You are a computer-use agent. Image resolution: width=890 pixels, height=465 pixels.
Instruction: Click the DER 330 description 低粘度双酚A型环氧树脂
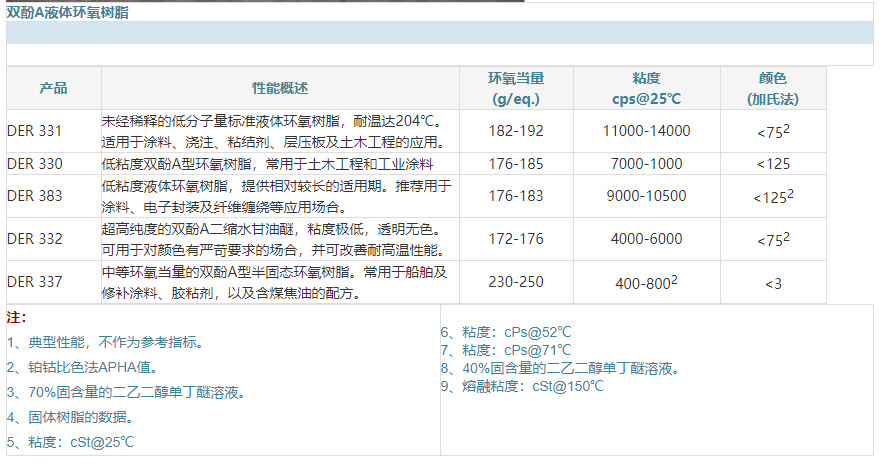tap(267, 164)
